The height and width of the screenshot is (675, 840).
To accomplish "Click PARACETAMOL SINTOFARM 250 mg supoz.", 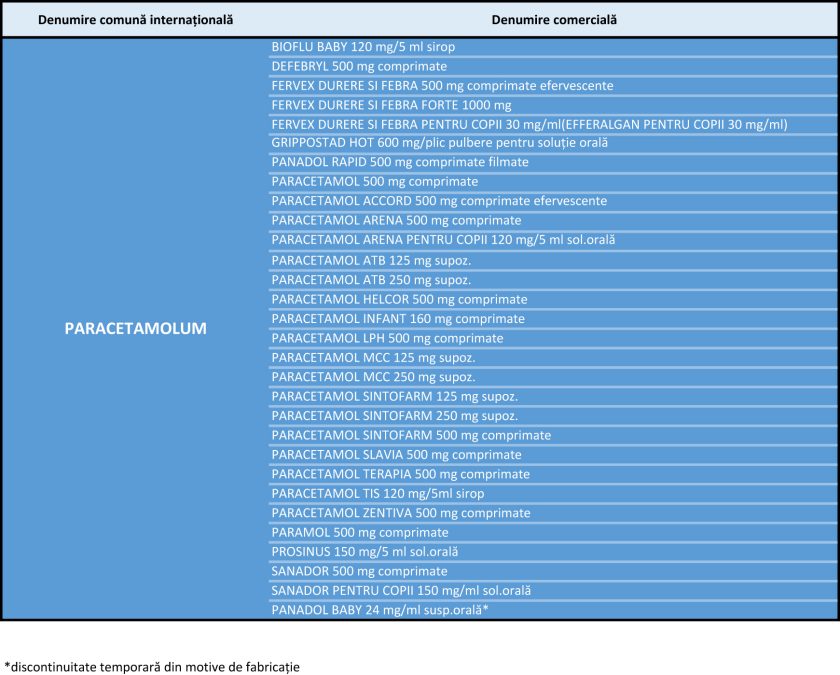I will [x=553, y=416].
